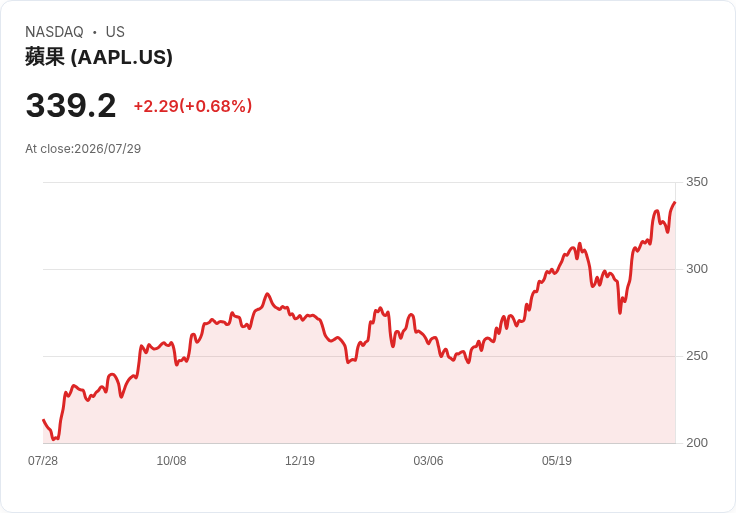Click the chart line's final endpoint
Screen dimensions: 736x513
(675, 202)
